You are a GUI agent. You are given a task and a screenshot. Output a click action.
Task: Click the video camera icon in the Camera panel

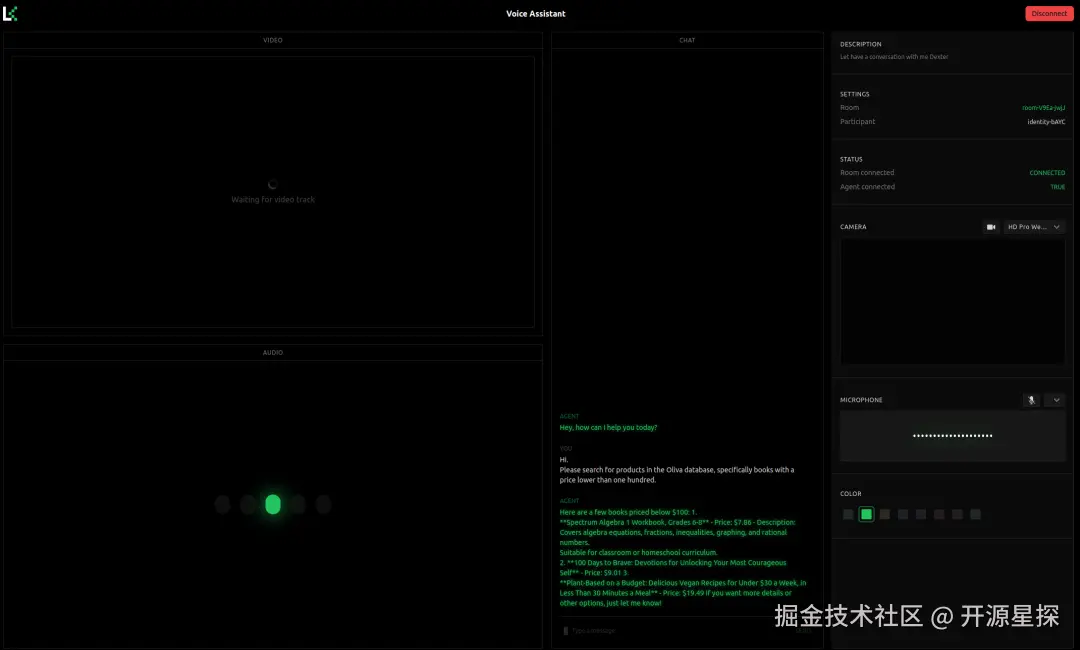click(990, 226)
